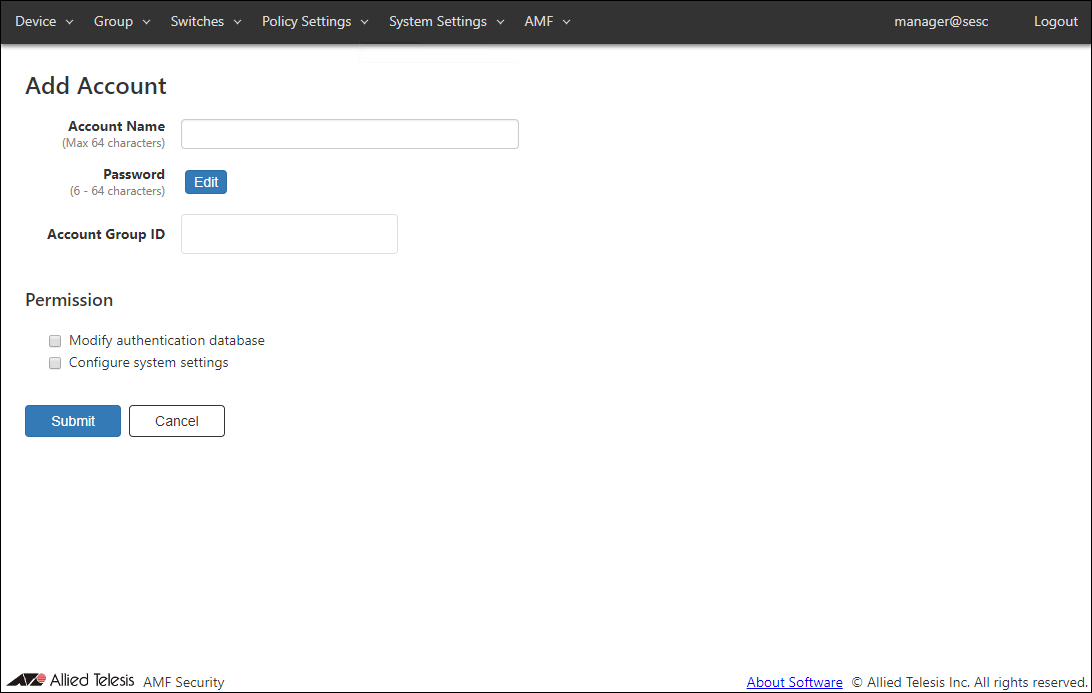This screenshot has width=1092, height=693.
Task: Click the Permission section heading
Action: click(69, 300)
